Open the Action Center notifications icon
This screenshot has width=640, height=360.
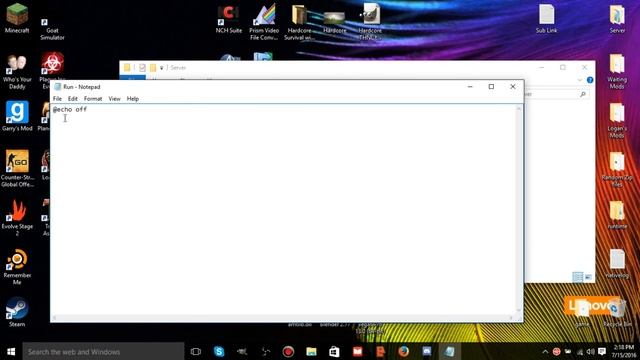point(602,351)
